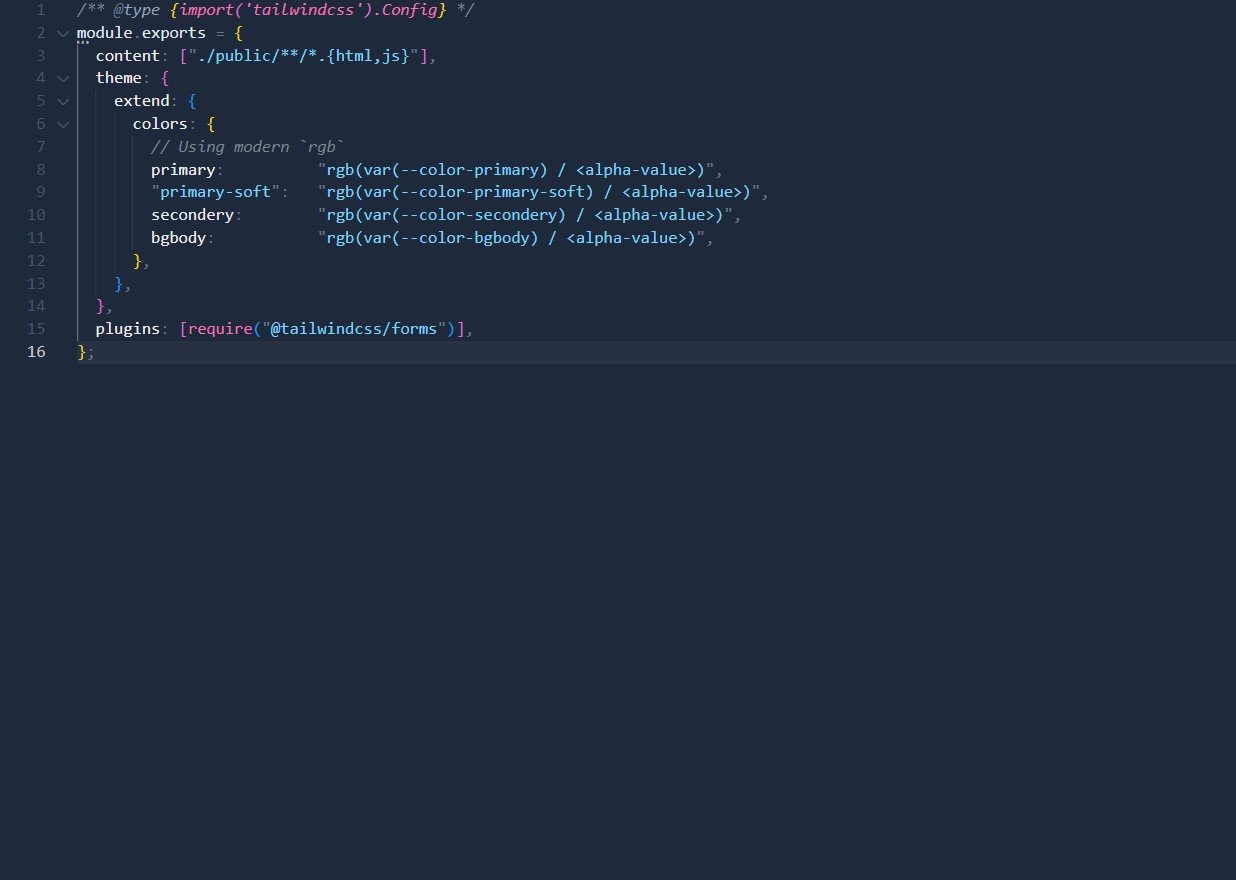The image size is (1236, 880).
Task: Click the plugins property key
Action: coord(127,329)
